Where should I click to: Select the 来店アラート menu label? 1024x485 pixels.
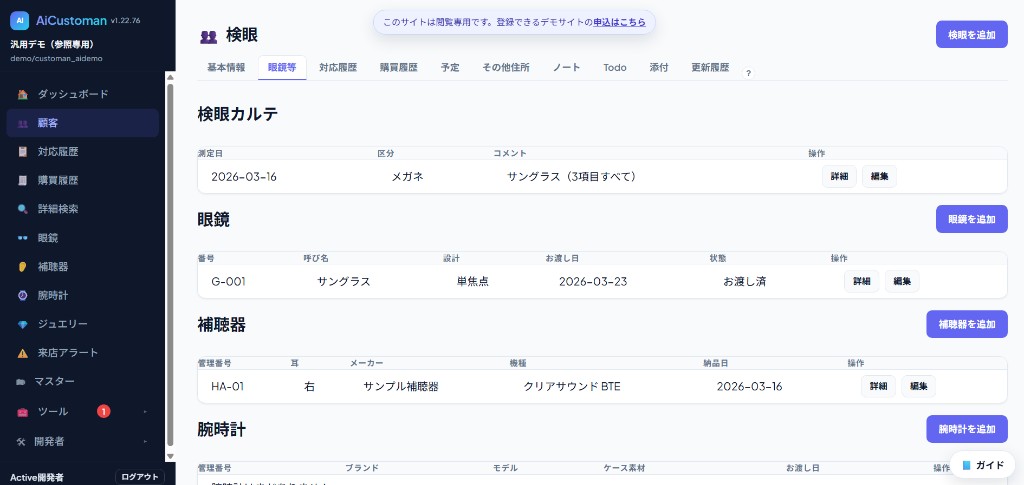(x=67, y=353)
